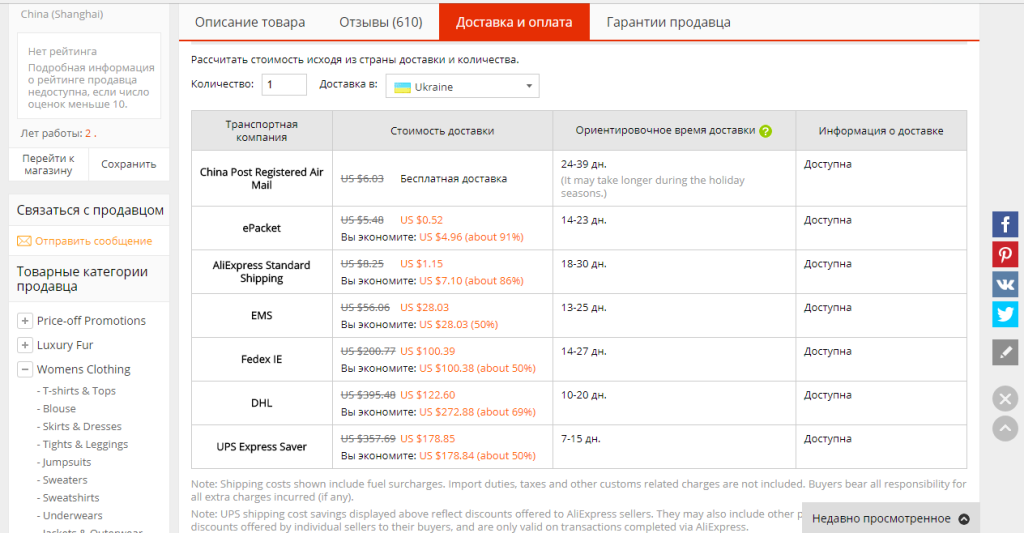Expand Недавно просмотренное chevron icon
1024x533 pixels.
pyautogui.click(x=964, y=519)
